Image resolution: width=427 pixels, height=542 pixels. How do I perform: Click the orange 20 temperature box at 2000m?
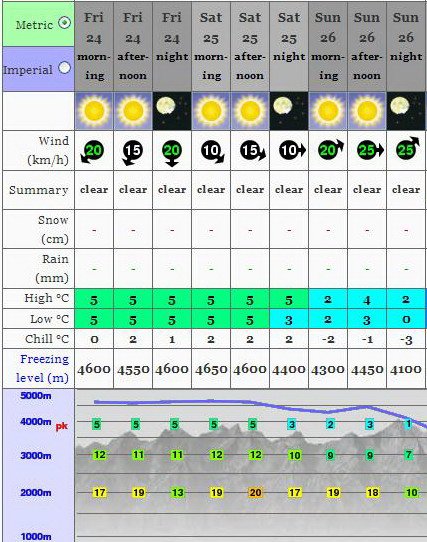pyautogui.click(x=256, y=493)
